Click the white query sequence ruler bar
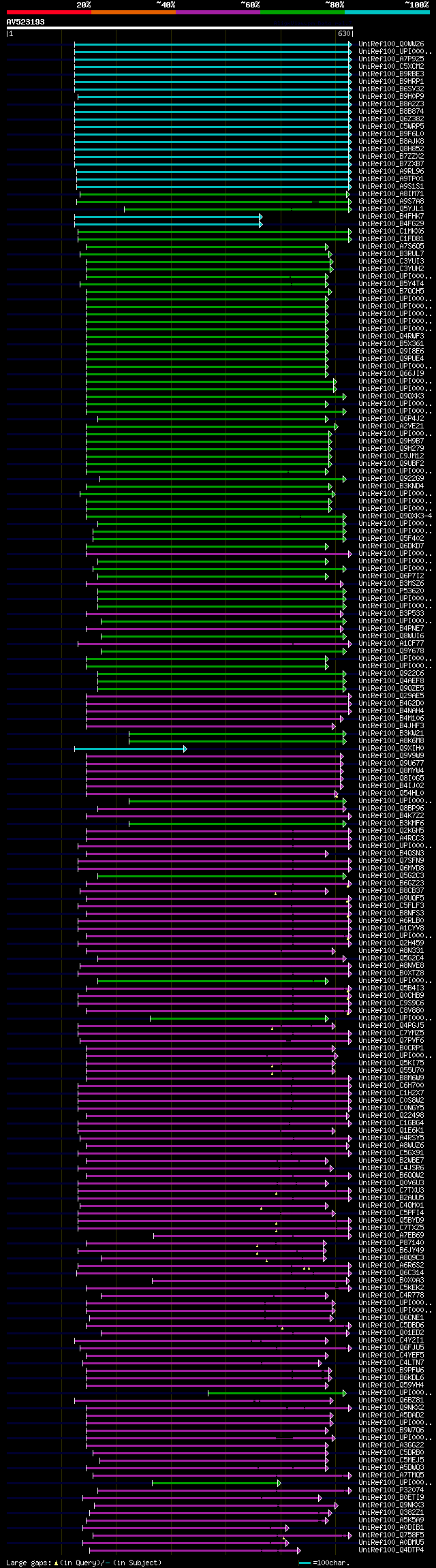The image size is (436, 1568). pos(180,28)
